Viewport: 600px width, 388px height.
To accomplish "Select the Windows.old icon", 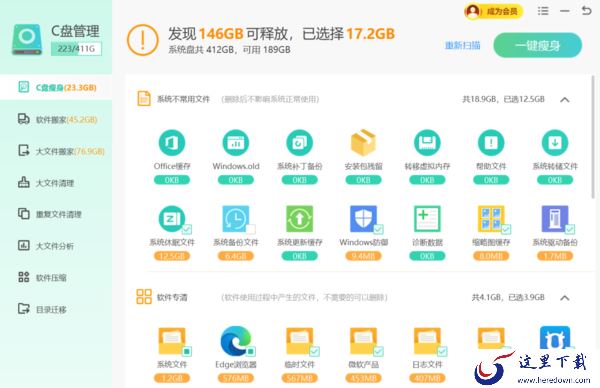I will [236, 143].
